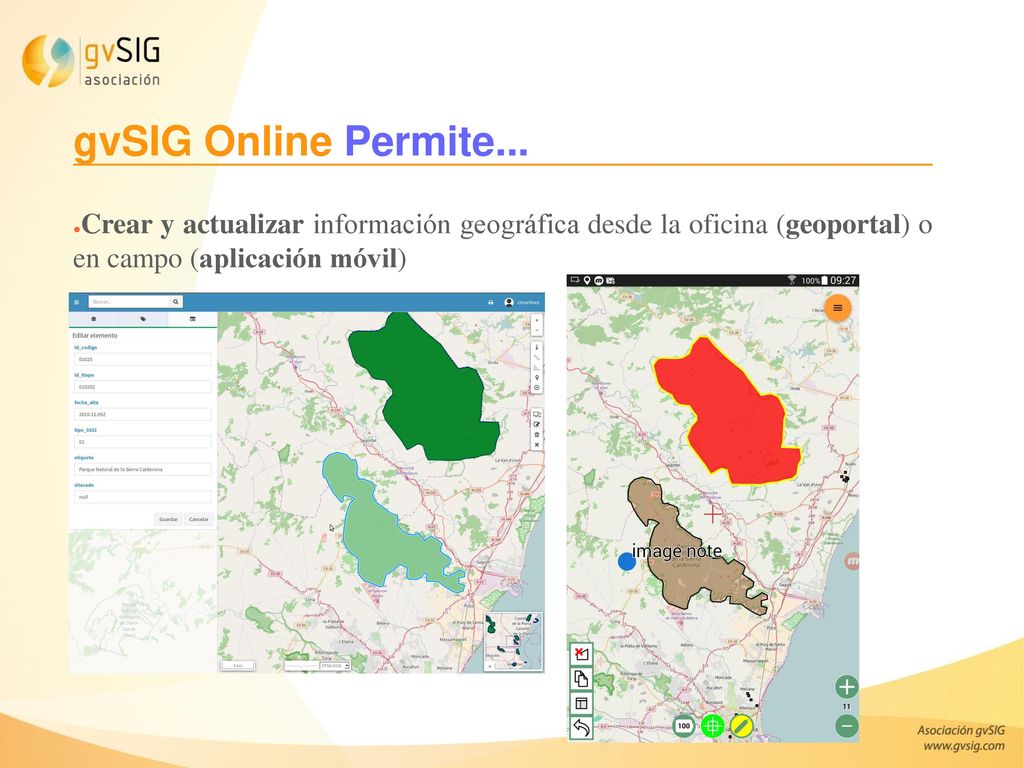The image size is (1024, 768).
Task: Click the trash delete element icon
Action: [537, 434]
